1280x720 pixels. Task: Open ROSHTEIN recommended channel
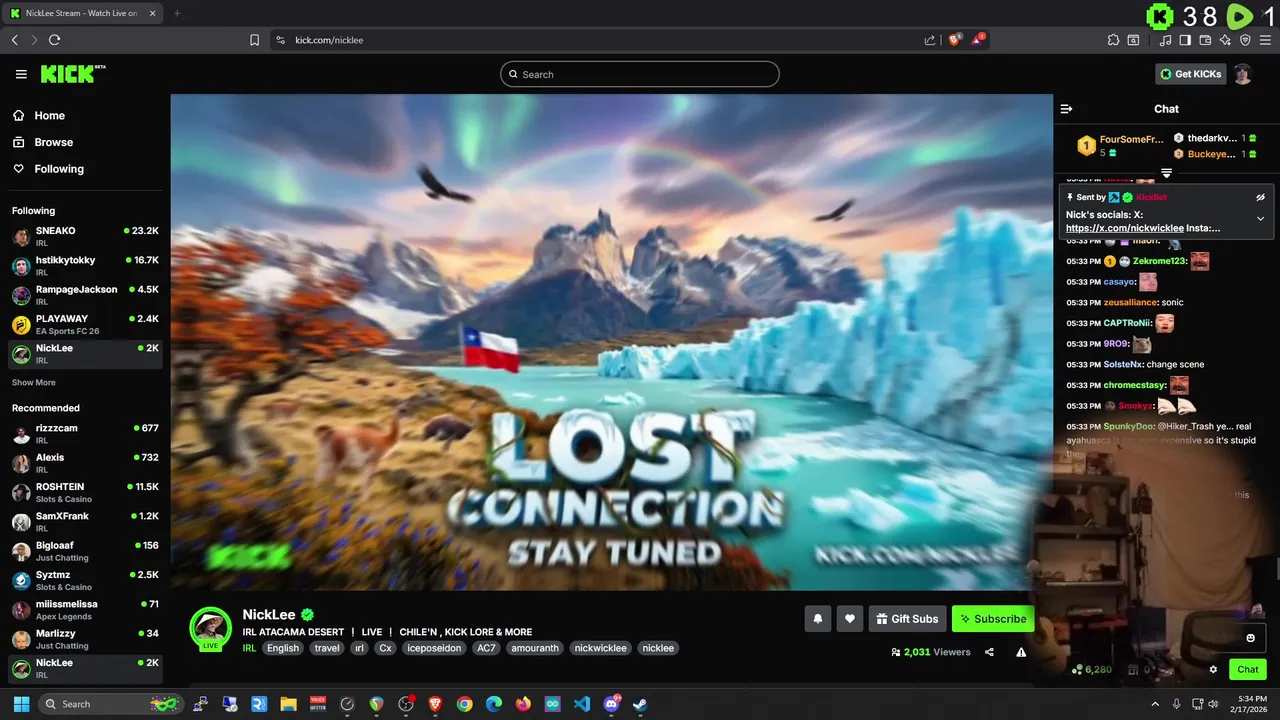[x=85, y=492]
